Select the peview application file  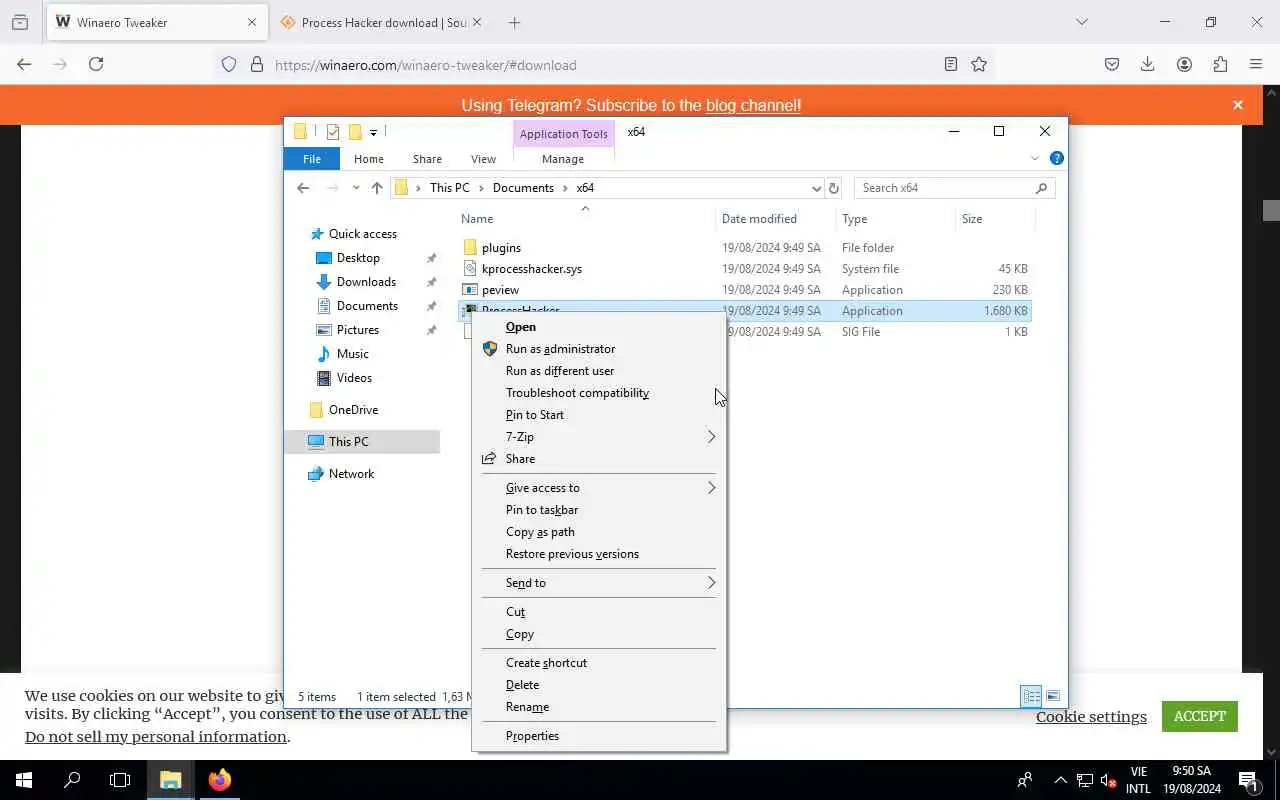pyautogui.click(x=500, y=290)
